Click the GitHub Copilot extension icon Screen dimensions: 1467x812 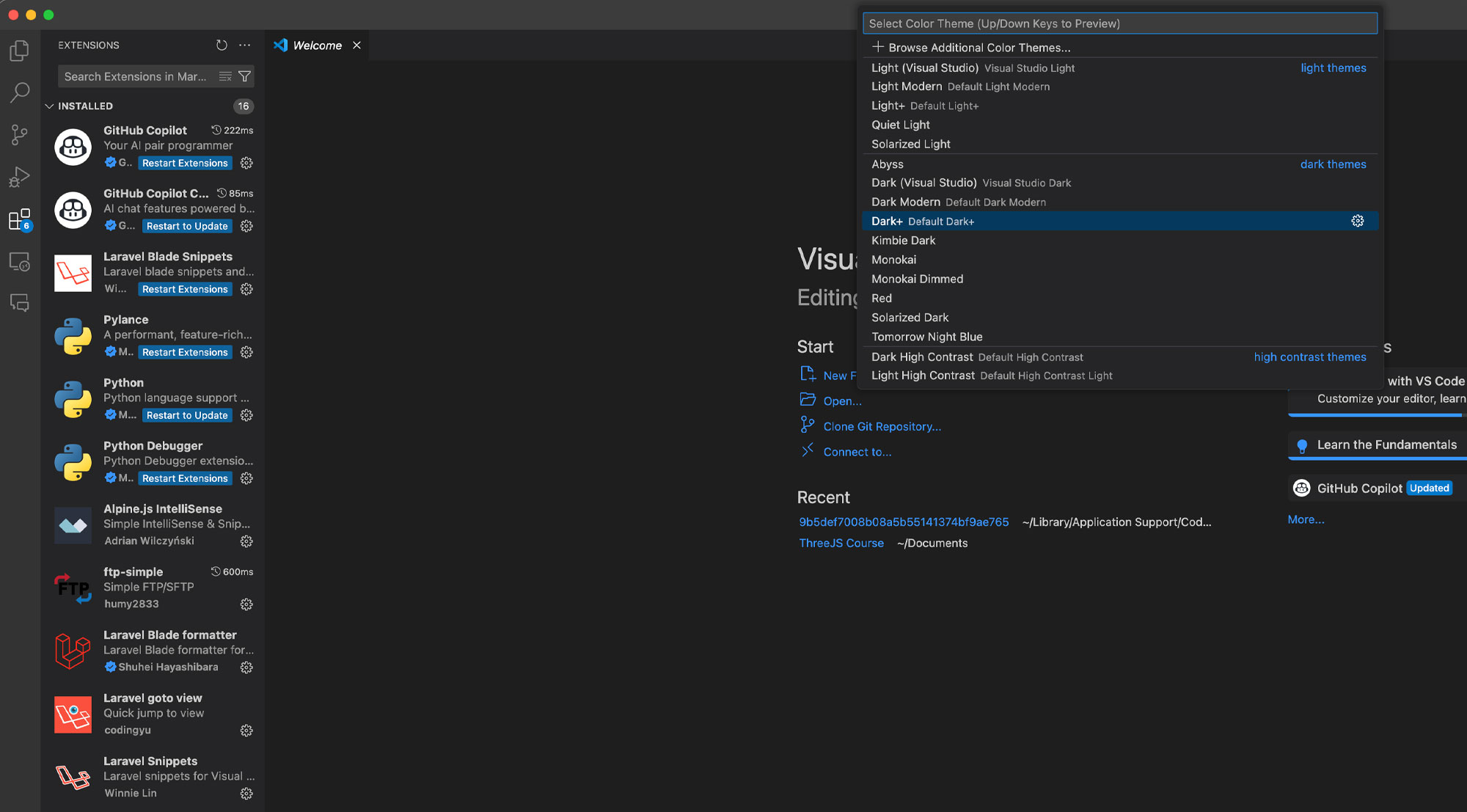coord(73,147)
